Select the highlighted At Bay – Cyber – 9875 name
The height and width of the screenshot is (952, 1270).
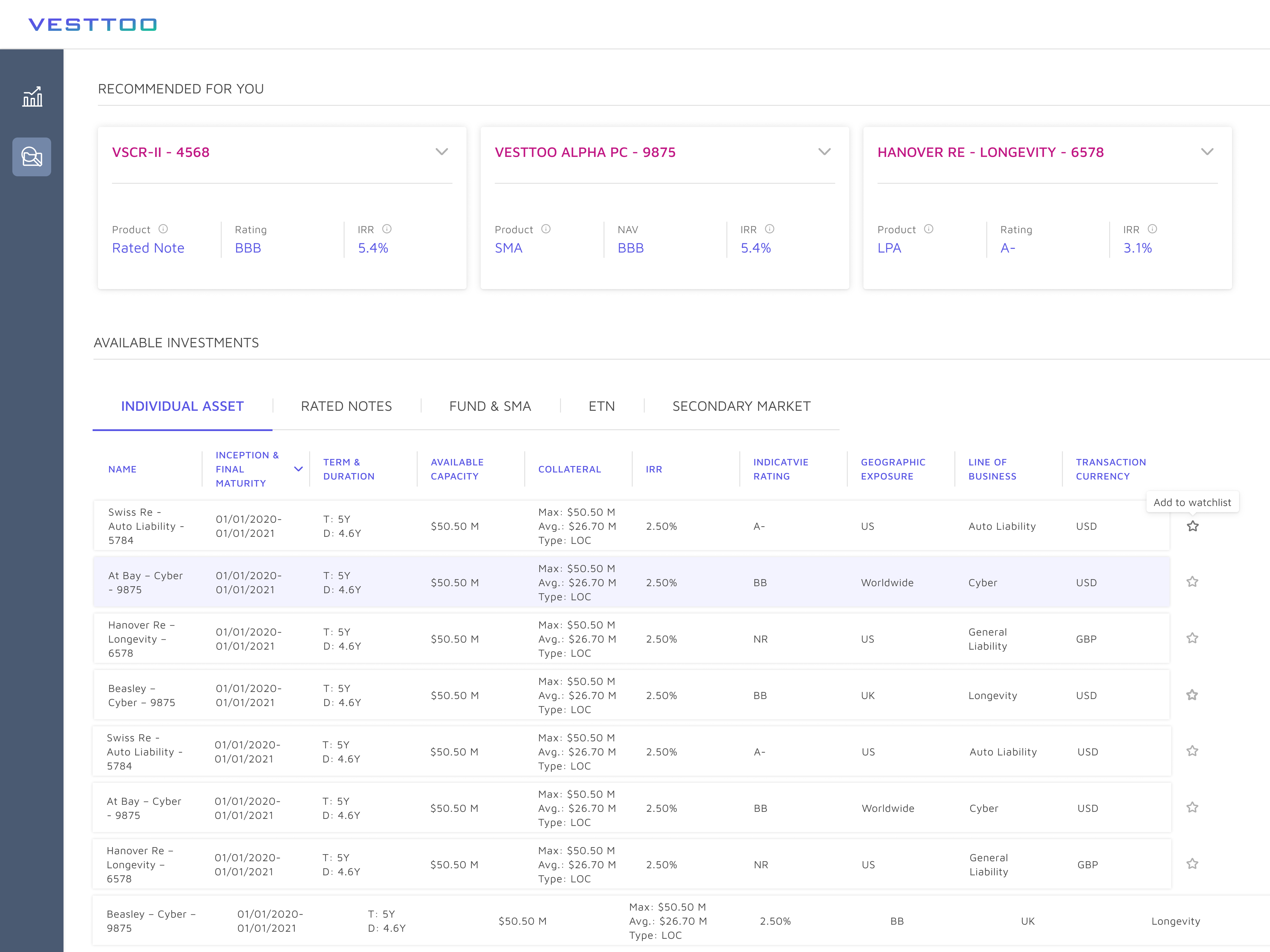(145, 582)
